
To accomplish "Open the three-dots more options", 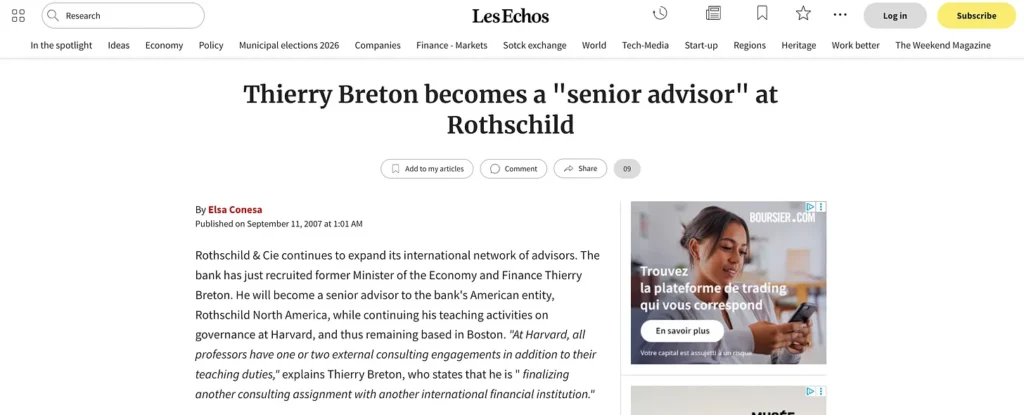I will click(840, 15).
